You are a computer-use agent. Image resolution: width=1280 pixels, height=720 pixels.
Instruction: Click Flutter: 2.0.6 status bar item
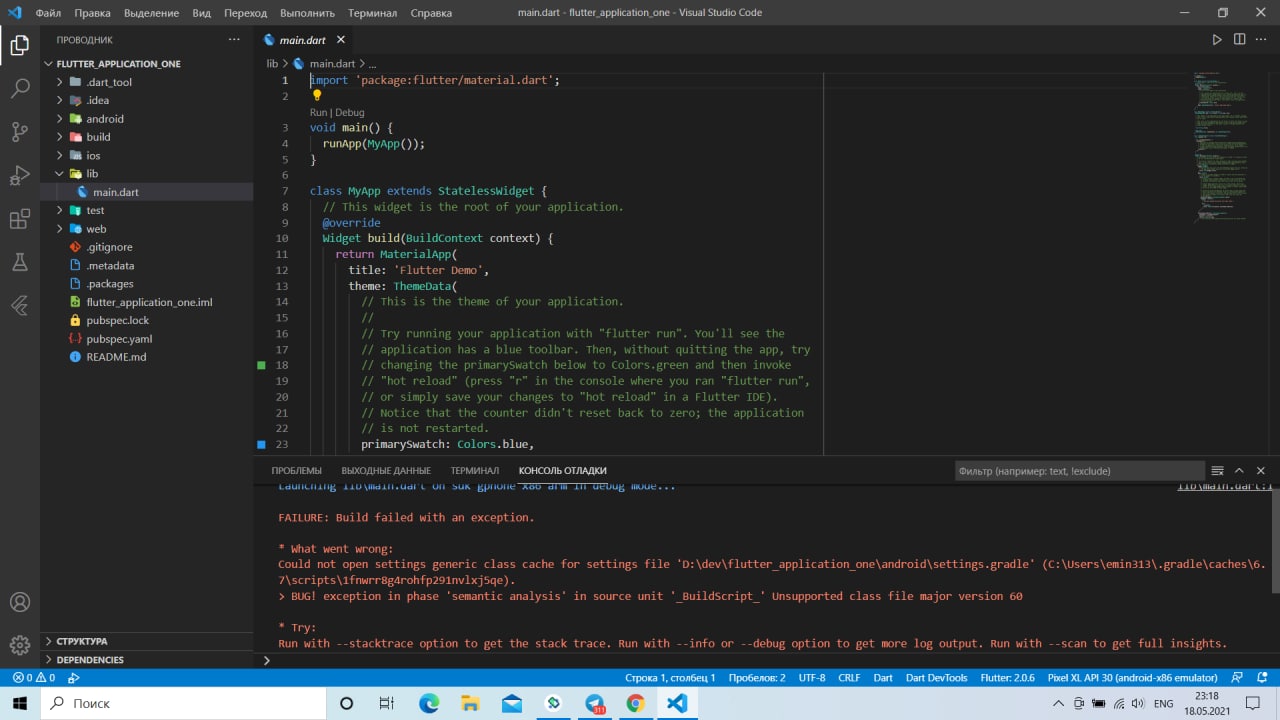[1007, 678]
